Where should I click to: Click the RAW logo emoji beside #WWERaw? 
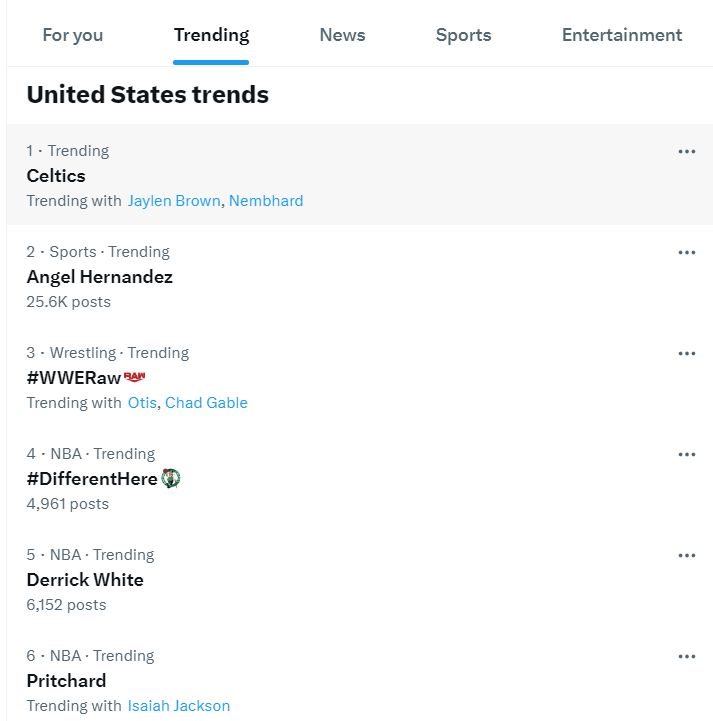(x=135, y=377)
